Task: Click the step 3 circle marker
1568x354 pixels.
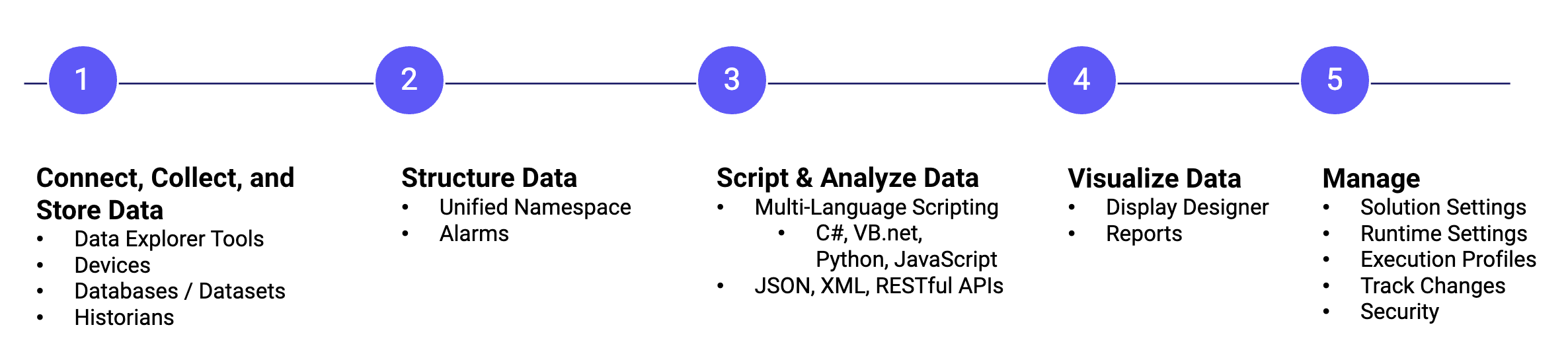Action: pos(732,80)
